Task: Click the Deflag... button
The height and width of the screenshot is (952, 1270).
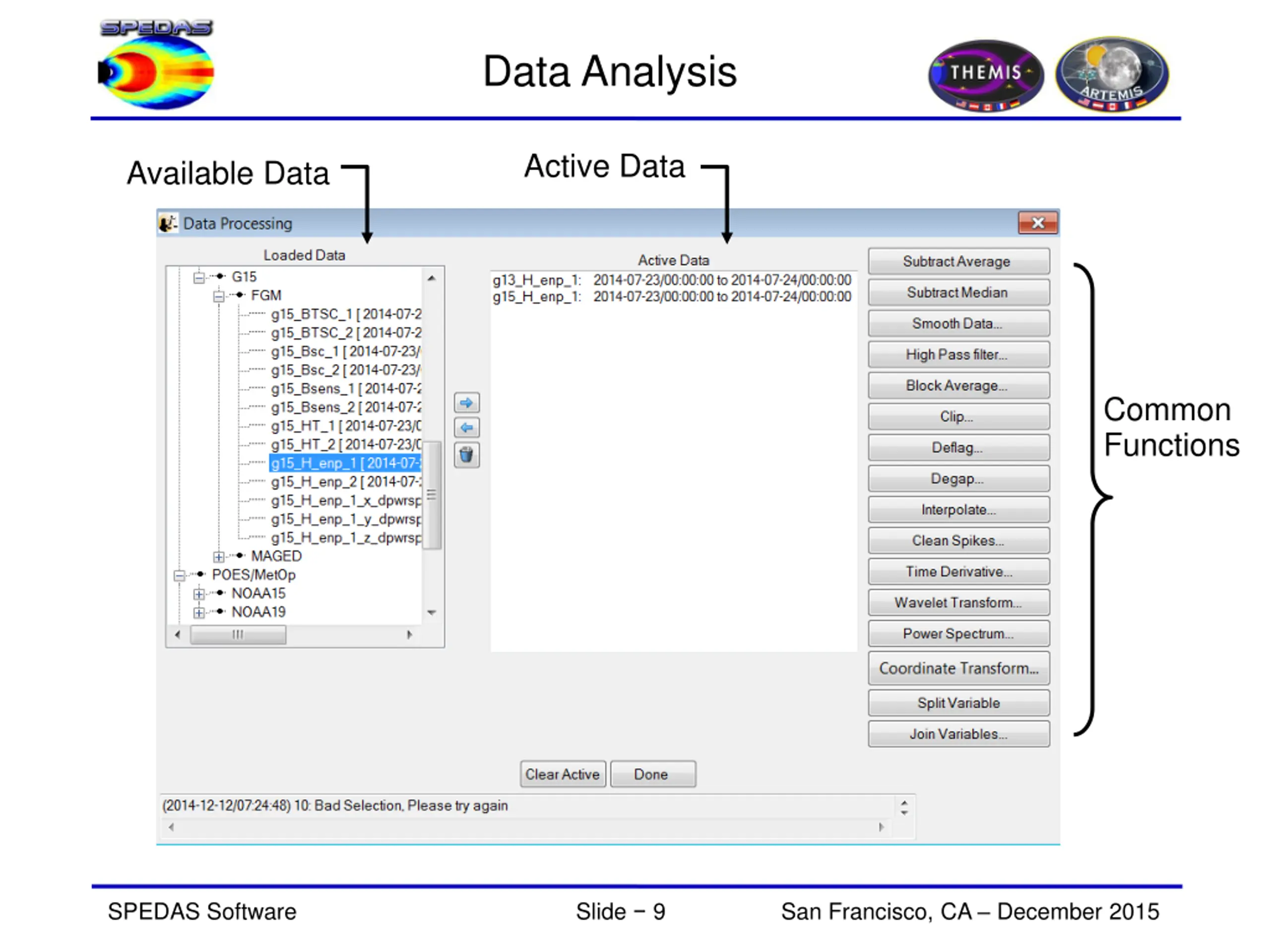Action: 959,448
